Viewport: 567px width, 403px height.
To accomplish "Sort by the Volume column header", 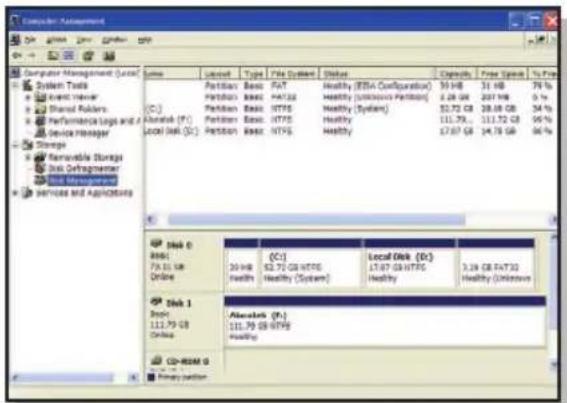I will (x=172, y=73).
